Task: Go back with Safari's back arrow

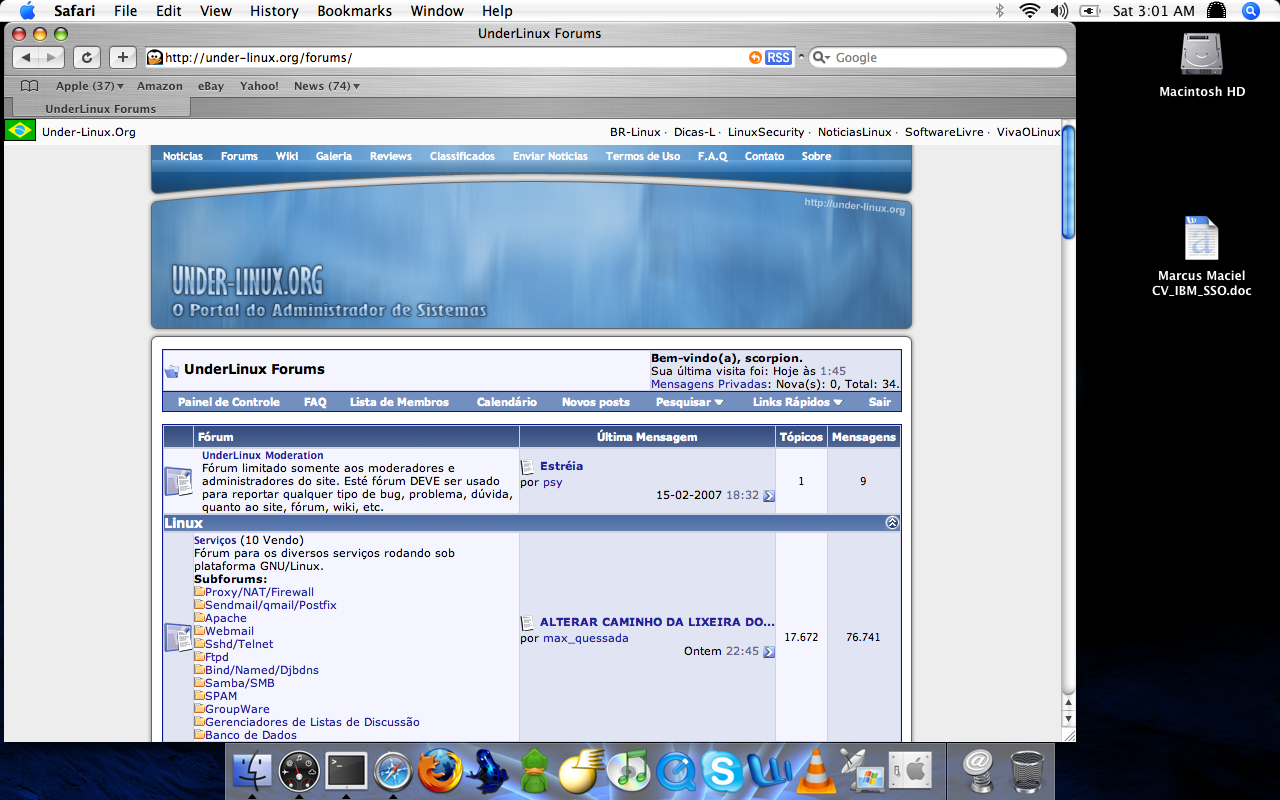Action: click(x=27, y=58)
